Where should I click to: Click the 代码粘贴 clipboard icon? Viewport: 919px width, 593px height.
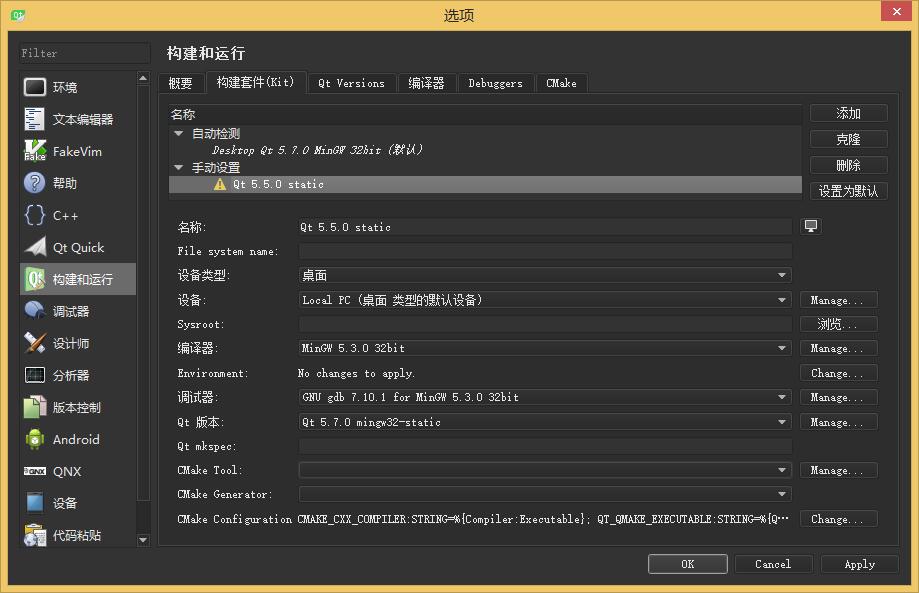[x=35, y=535]
